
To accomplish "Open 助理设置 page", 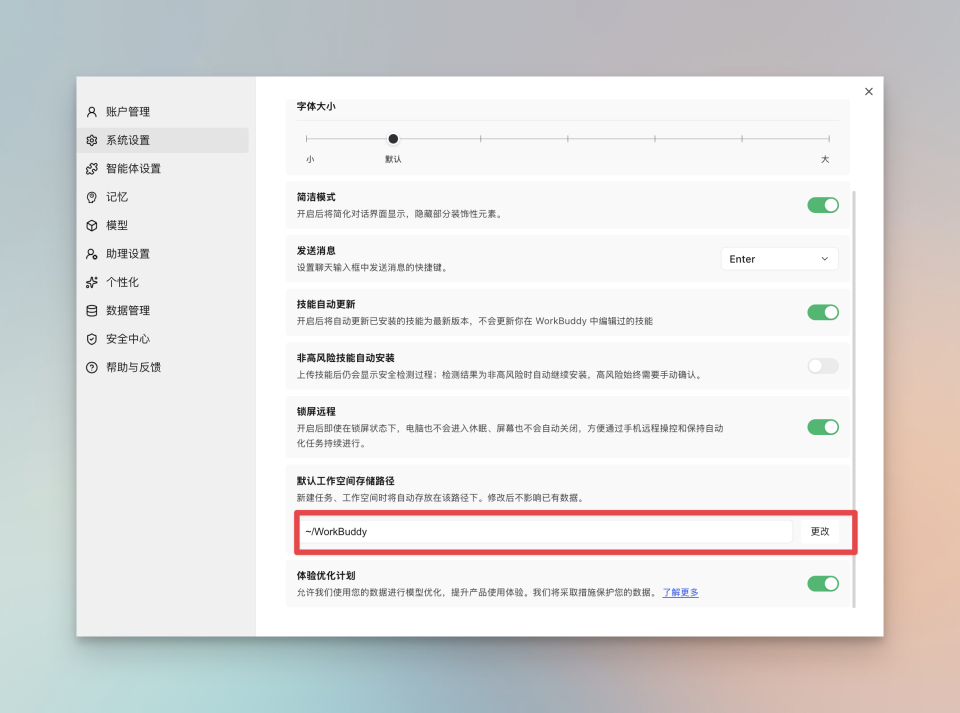I will pyautogui.click(x=163, y=254).
